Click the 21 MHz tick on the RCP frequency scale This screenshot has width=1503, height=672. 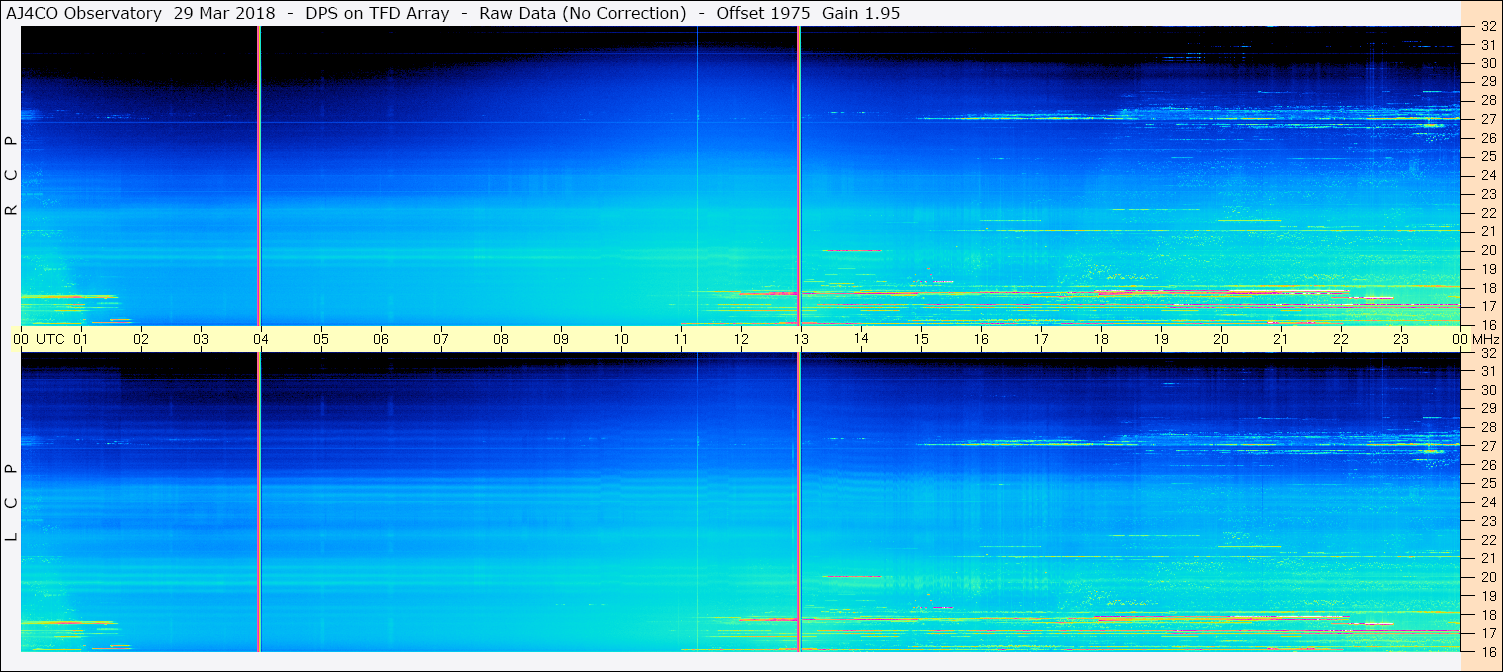1487,232
